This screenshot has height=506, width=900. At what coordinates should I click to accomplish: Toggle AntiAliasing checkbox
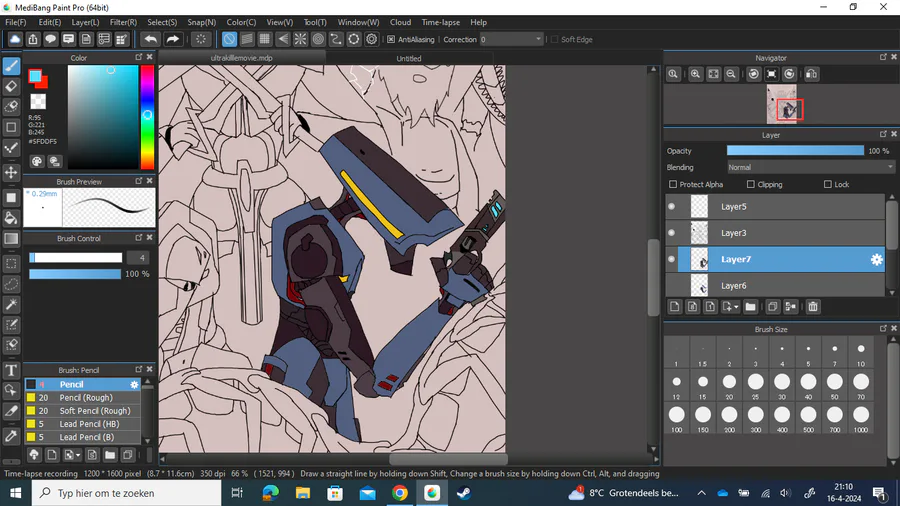click(x=391, y=40)
